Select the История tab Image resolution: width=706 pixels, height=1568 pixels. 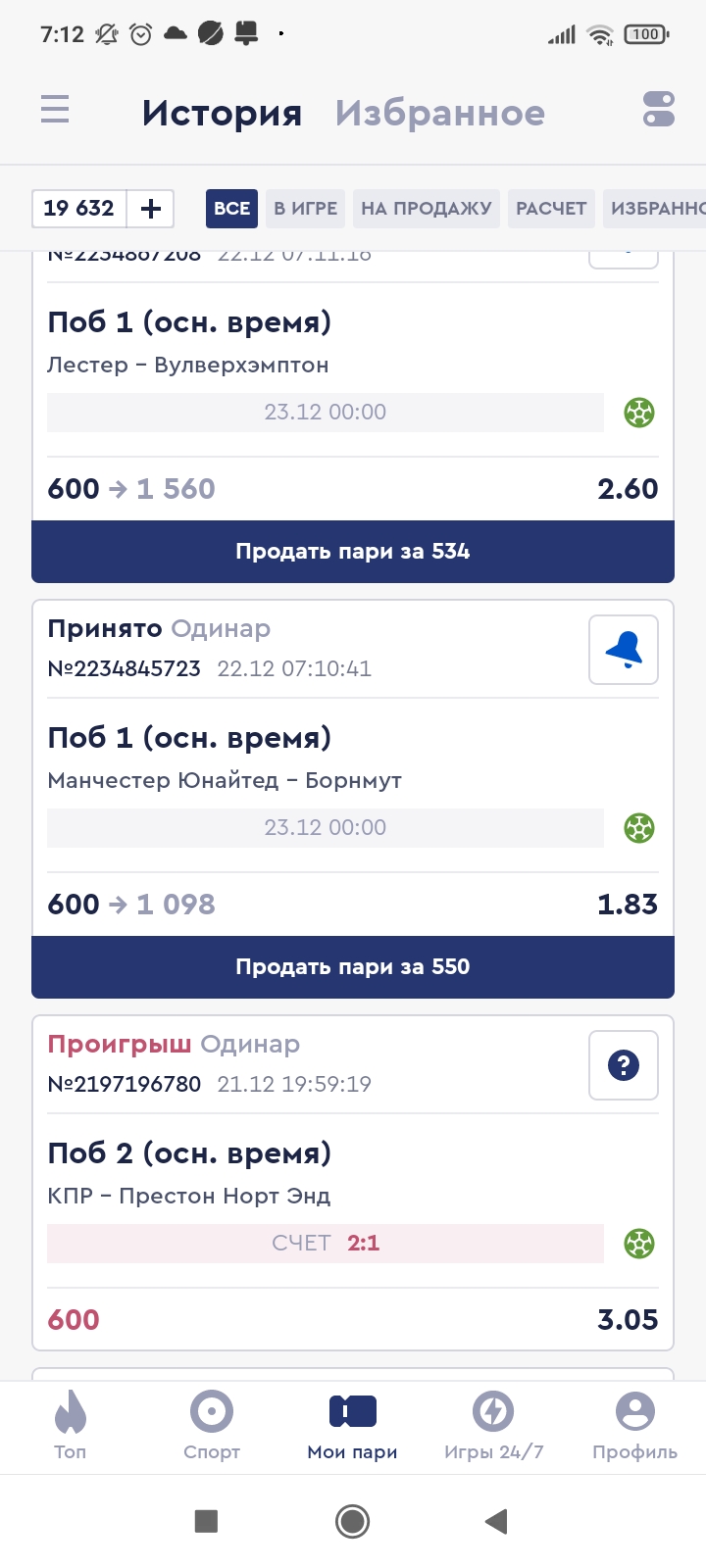point(222,114)
